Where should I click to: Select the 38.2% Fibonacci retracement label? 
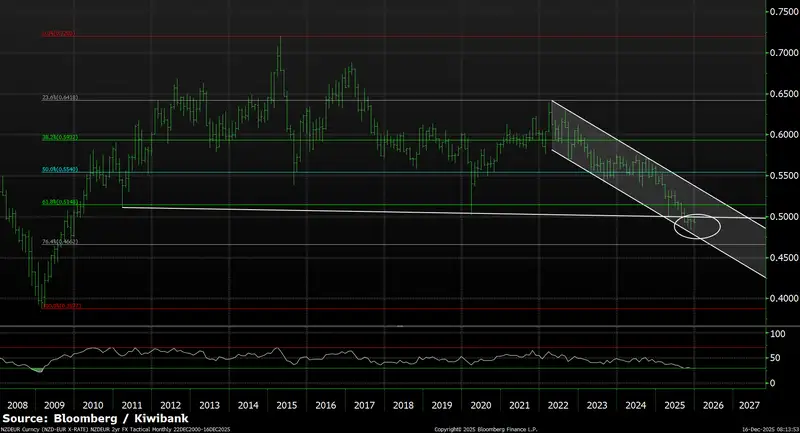(x=59, y=138)
